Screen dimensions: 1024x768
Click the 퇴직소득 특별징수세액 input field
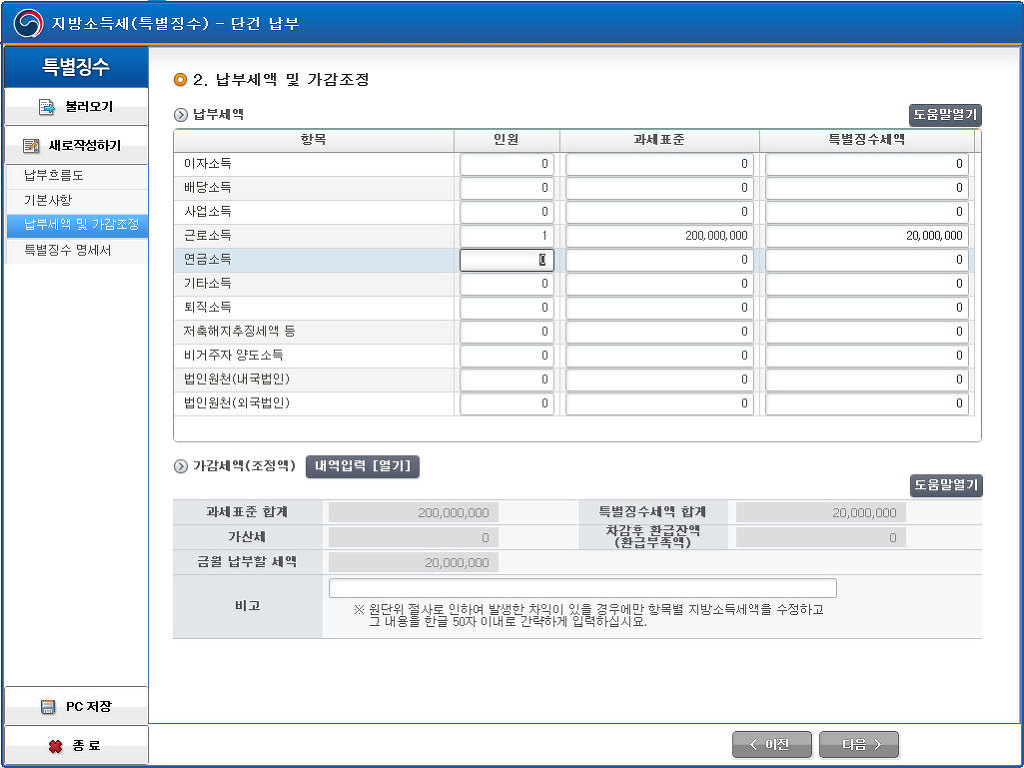(866, 308)
